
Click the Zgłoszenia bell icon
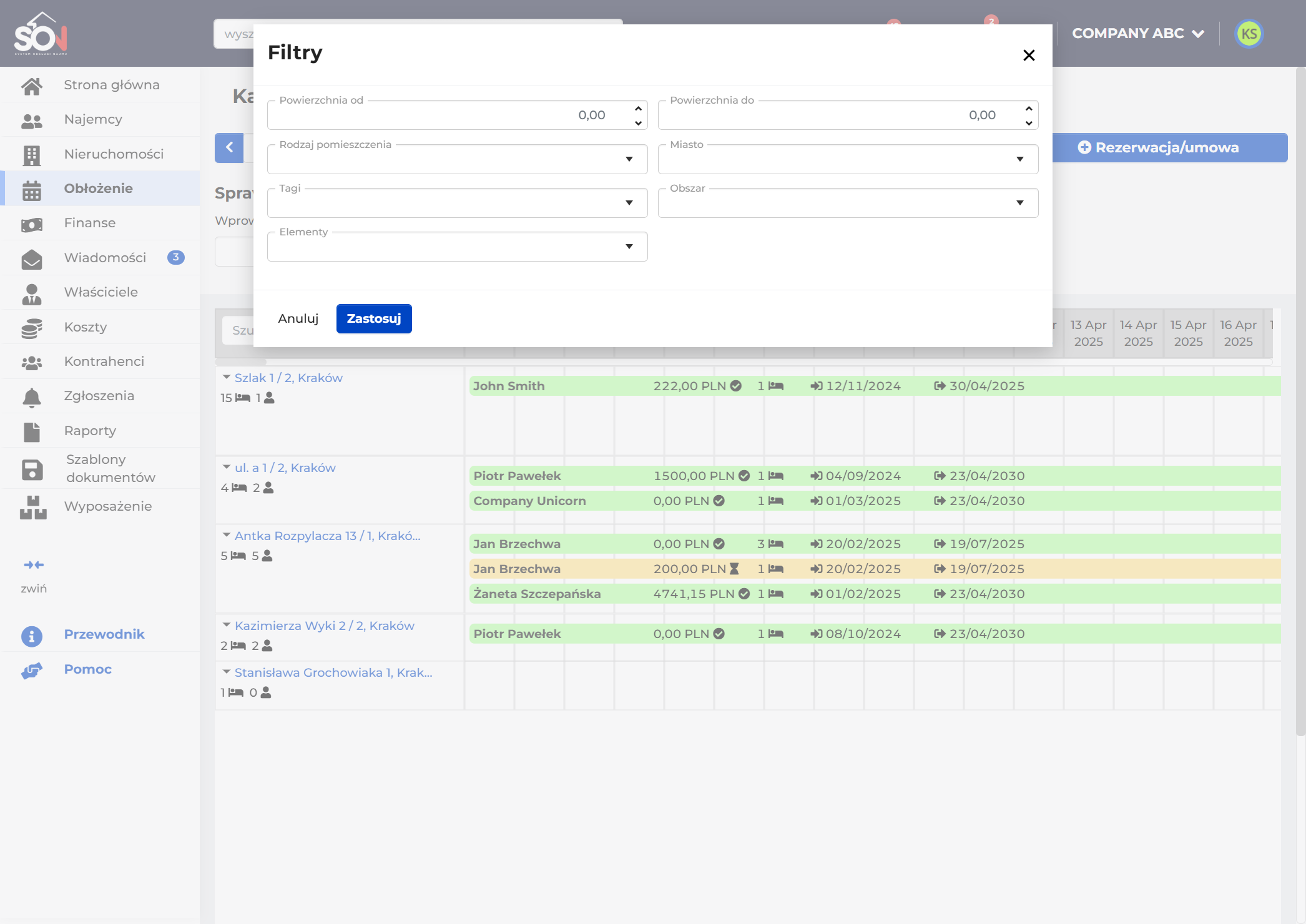tap(32, 397)
